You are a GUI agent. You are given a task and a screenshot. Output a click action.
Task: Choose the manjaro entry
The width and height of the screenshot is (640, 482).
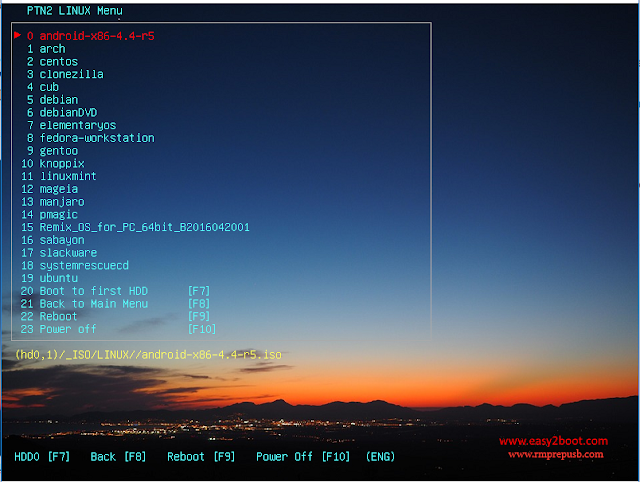pos(53,202)
